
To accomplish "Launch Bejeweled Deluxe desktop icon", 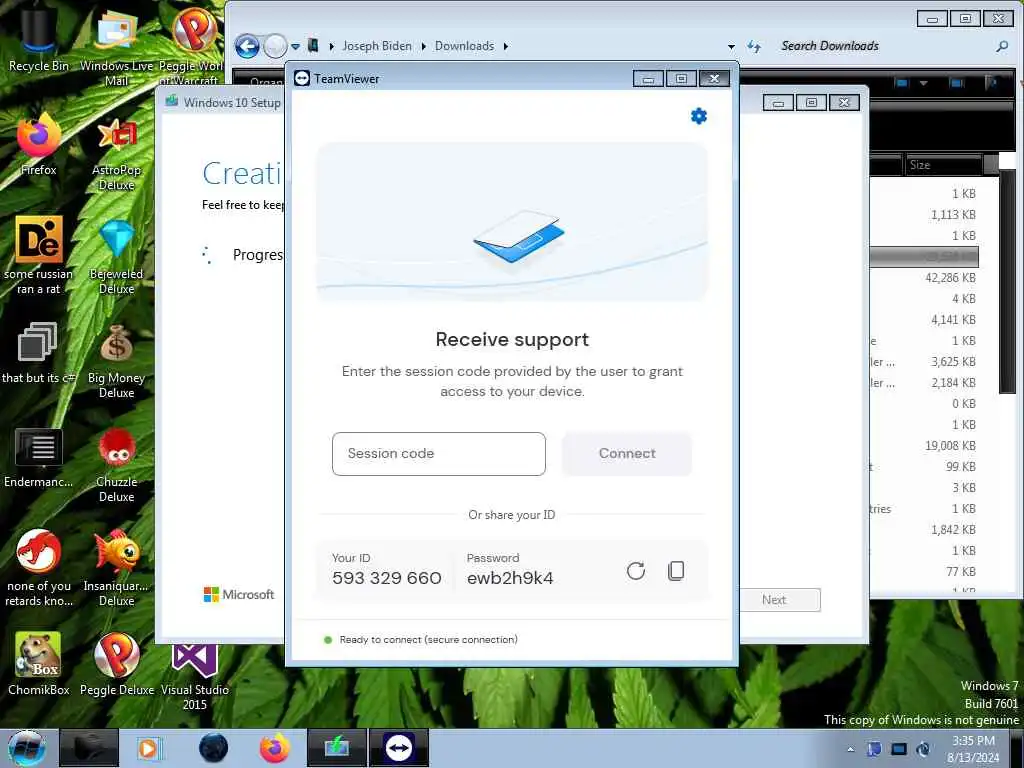I will coord(116,257).
